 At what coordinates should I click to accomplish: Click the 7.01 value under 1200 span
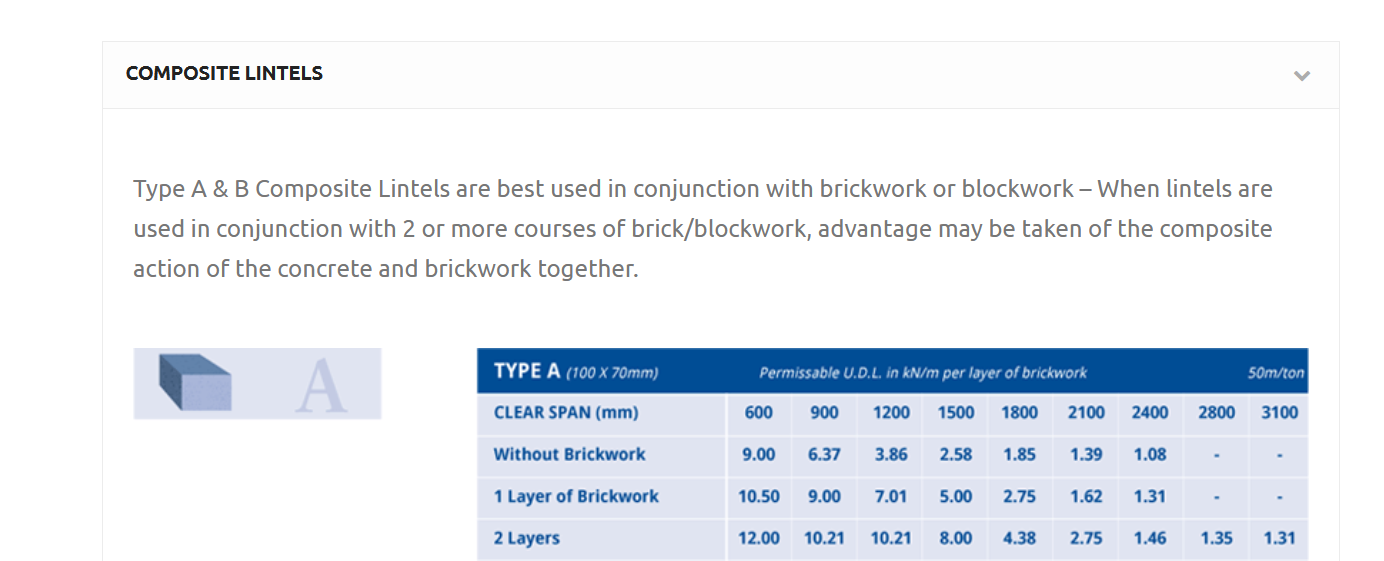[x=890, y=496]
